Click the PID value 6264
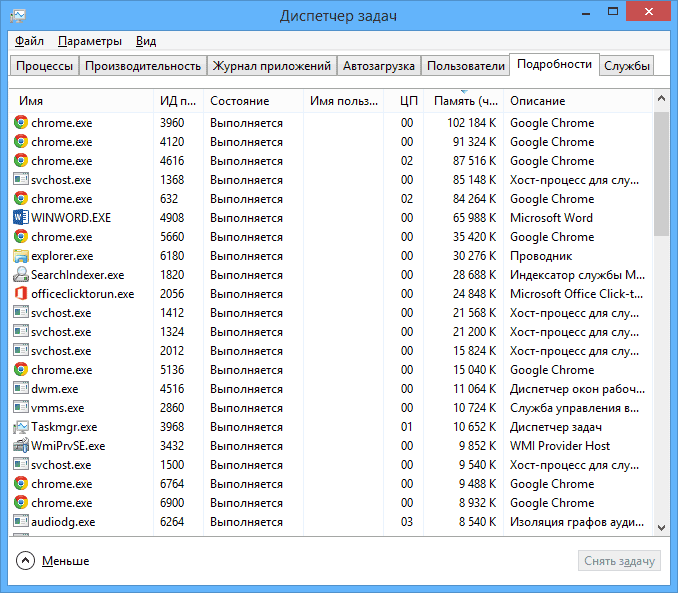678x593 pixels. point(172,522)
